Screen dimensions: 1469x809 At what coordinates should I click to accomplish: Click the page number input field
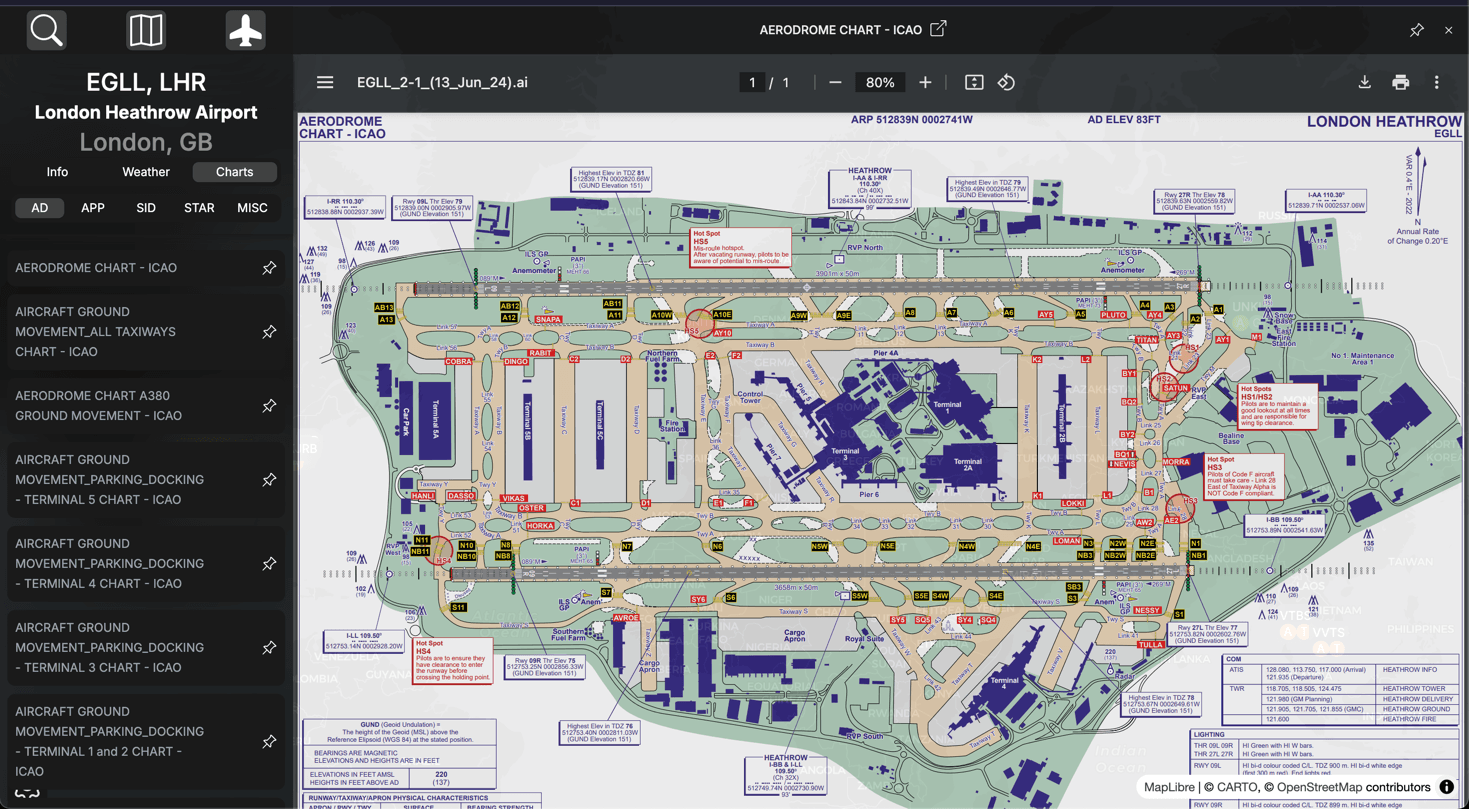coord(752,83)
